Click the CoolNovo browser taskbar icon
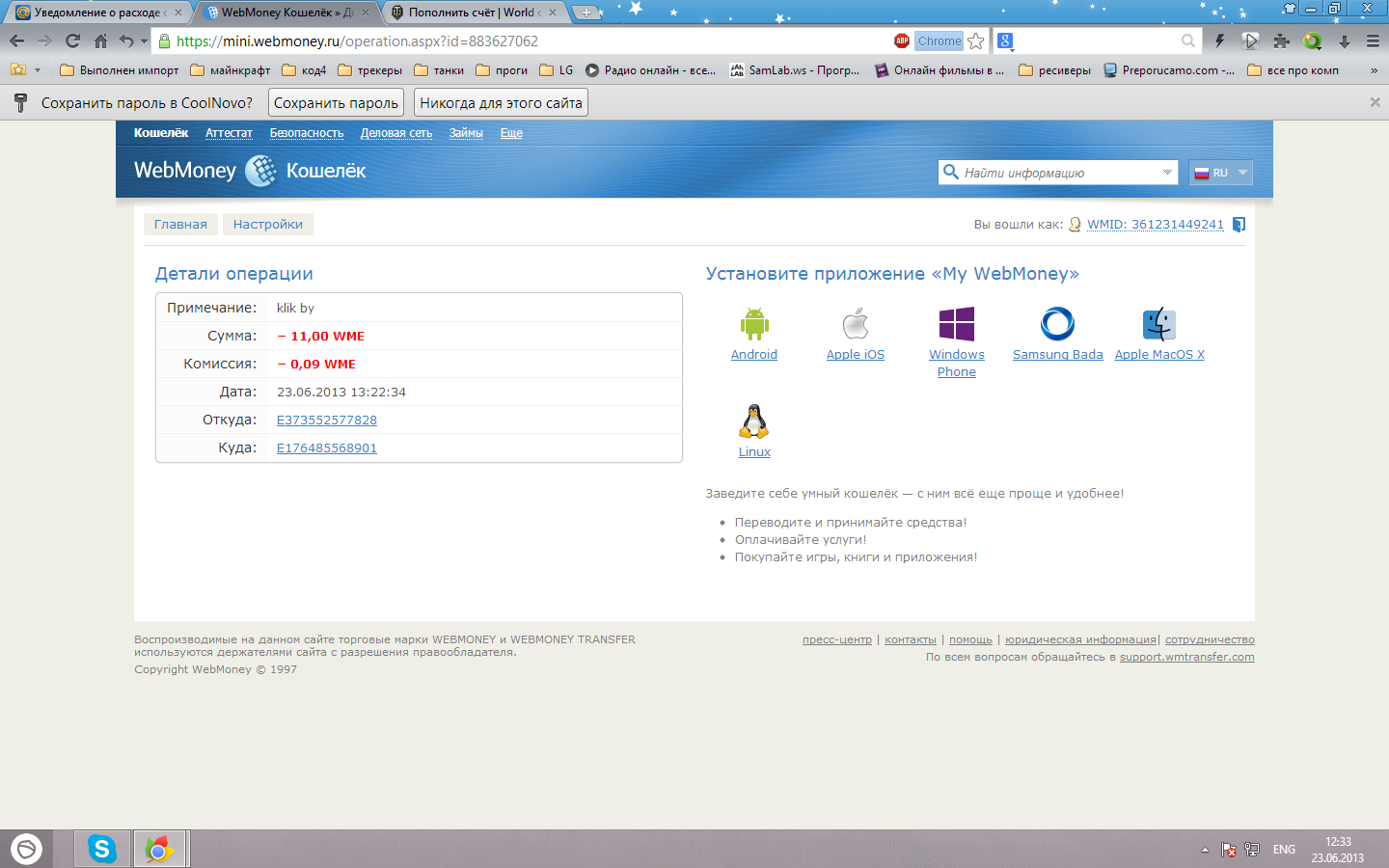 pos(159,849)
